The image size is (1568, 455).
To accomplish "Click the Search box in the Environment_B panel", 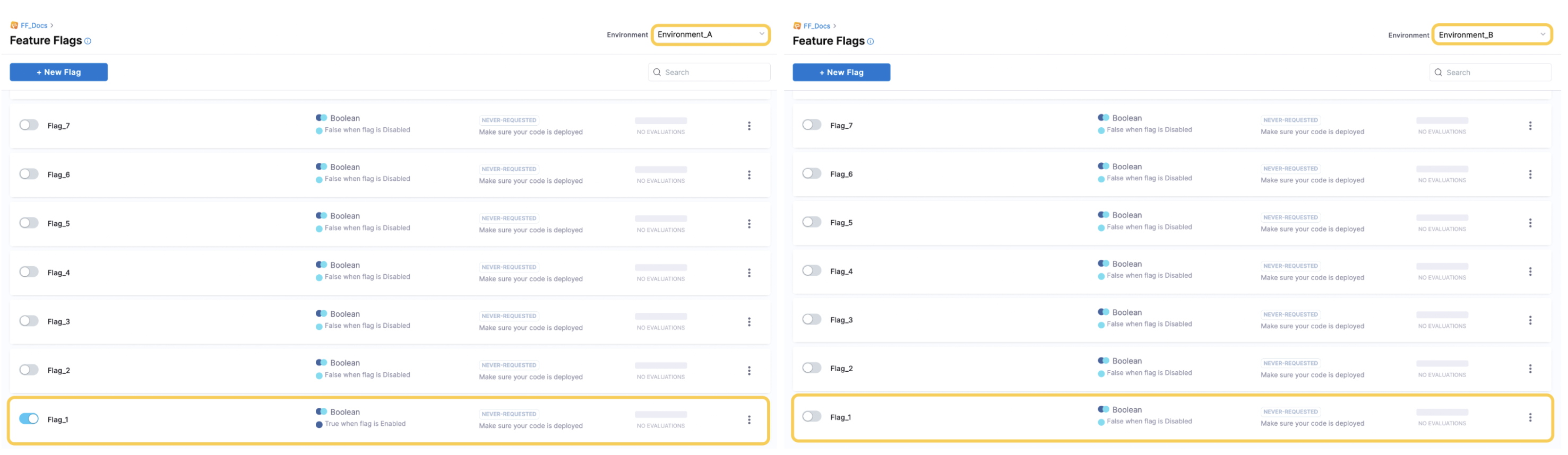I will click(x=1490, y=72).
